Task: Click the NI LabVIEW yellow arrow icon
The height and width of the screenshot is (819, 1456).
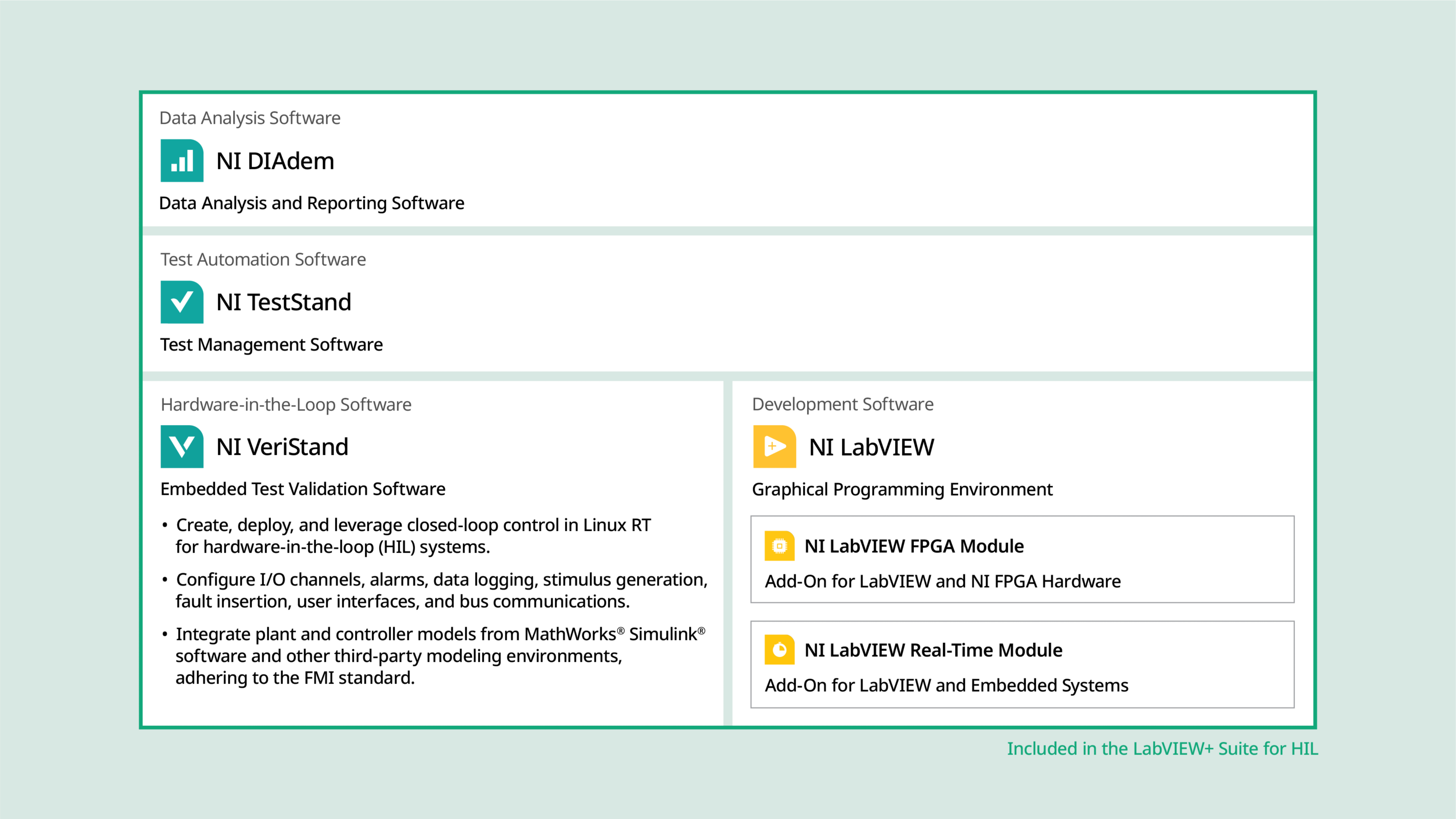Action: (774, 447)
